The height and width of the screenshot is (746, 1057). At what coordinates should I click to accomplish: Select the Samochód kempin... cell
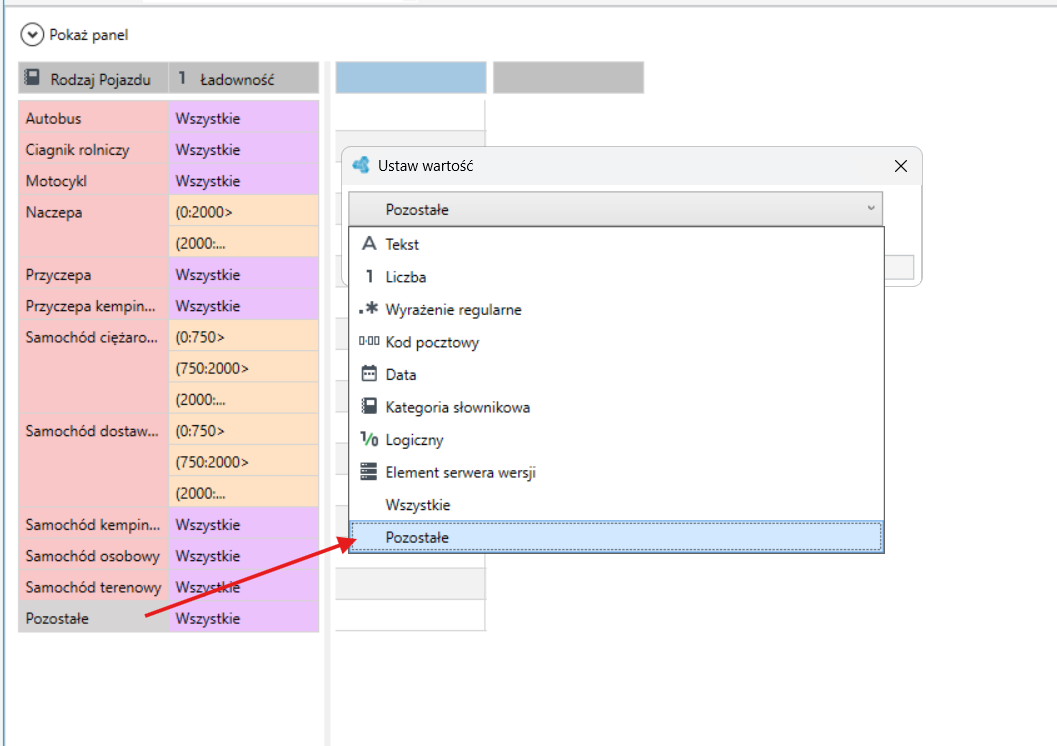tap(93, 524)
